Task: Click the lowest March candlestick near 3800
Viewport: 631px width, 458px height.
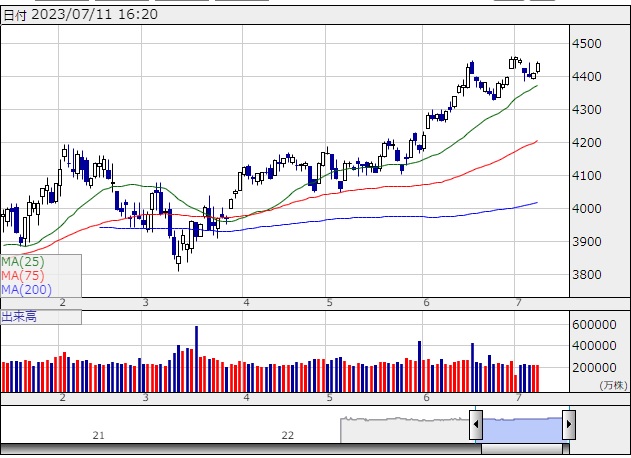Action: coord(178,257)
